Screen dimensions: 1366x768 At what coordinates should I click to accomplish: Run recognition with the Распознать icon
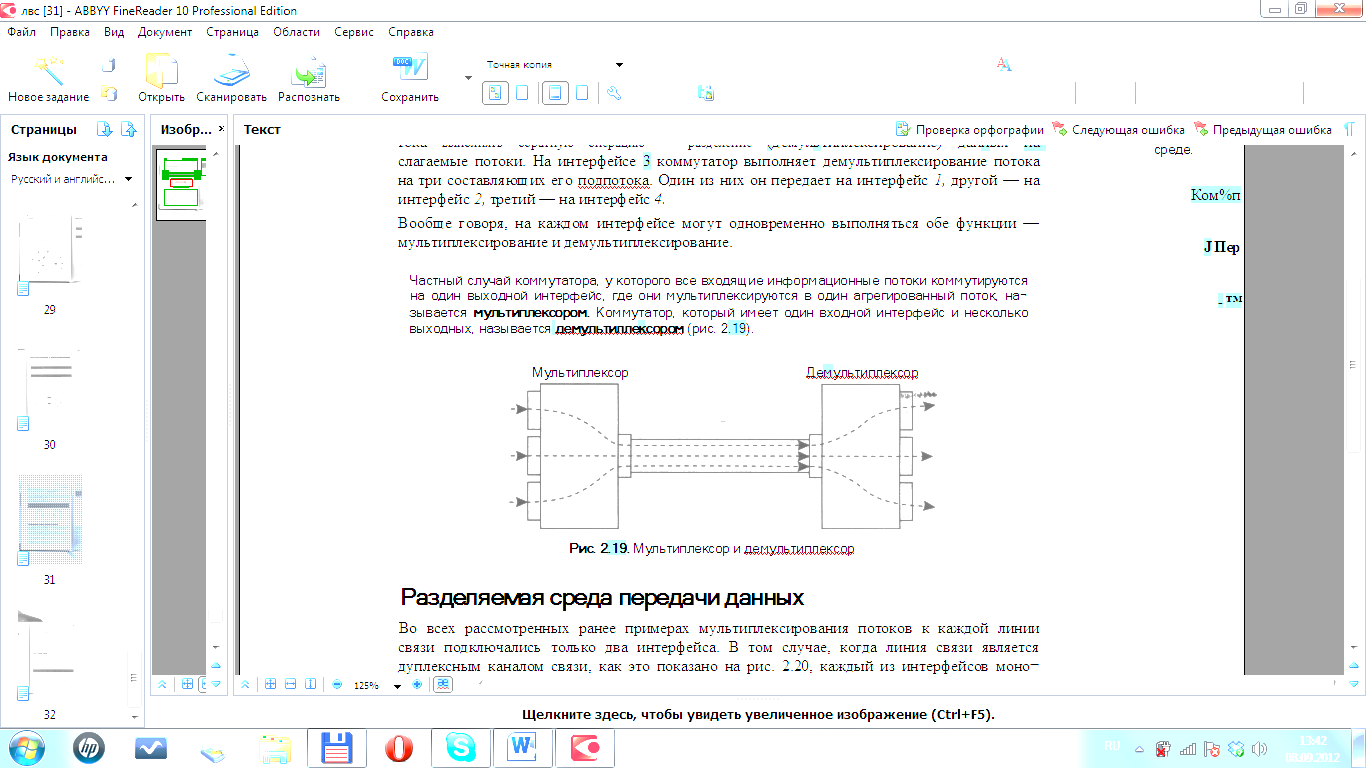309,71
